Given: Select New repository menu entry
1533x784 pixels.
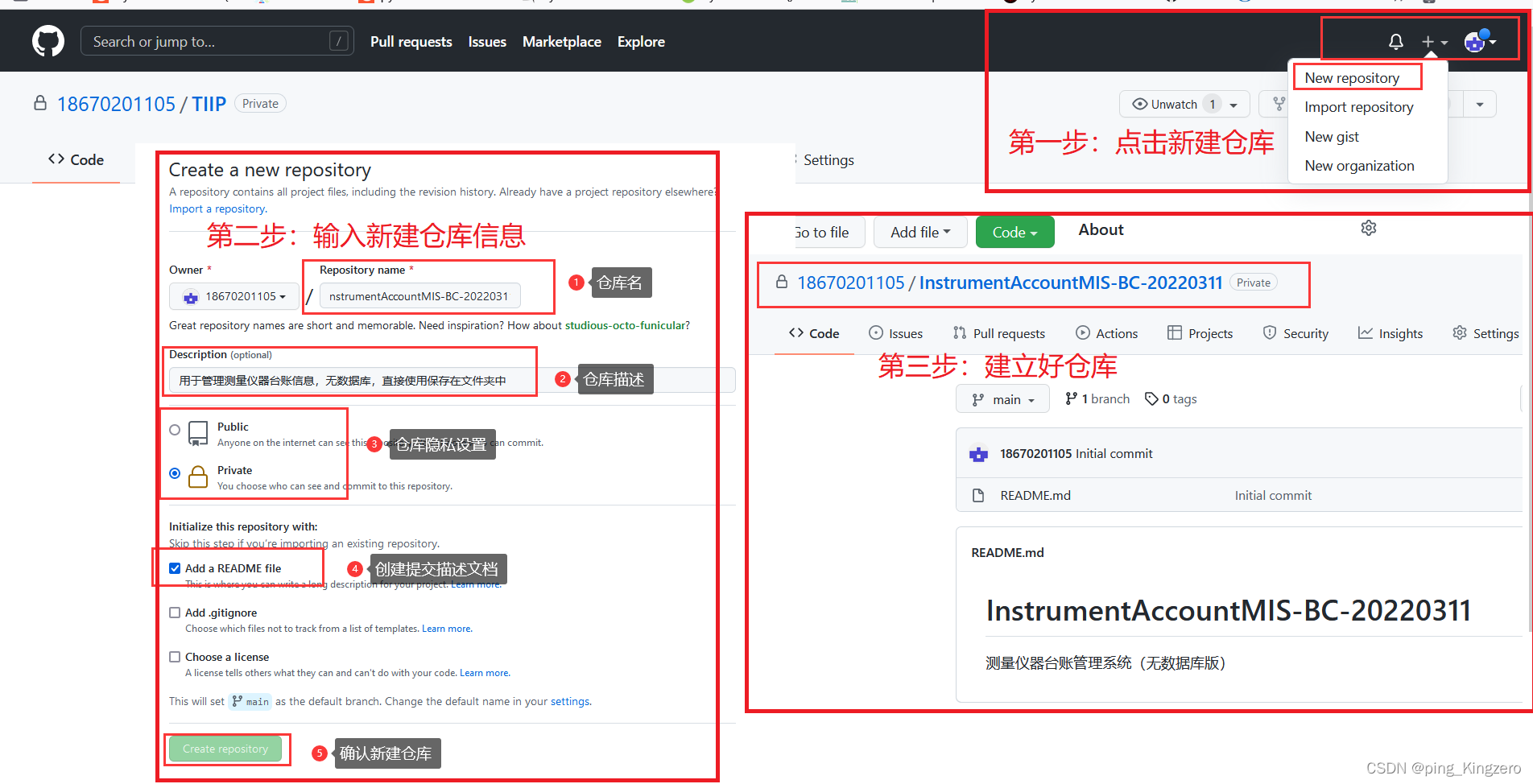Looking at the screenshot, I should (1352, 78).
